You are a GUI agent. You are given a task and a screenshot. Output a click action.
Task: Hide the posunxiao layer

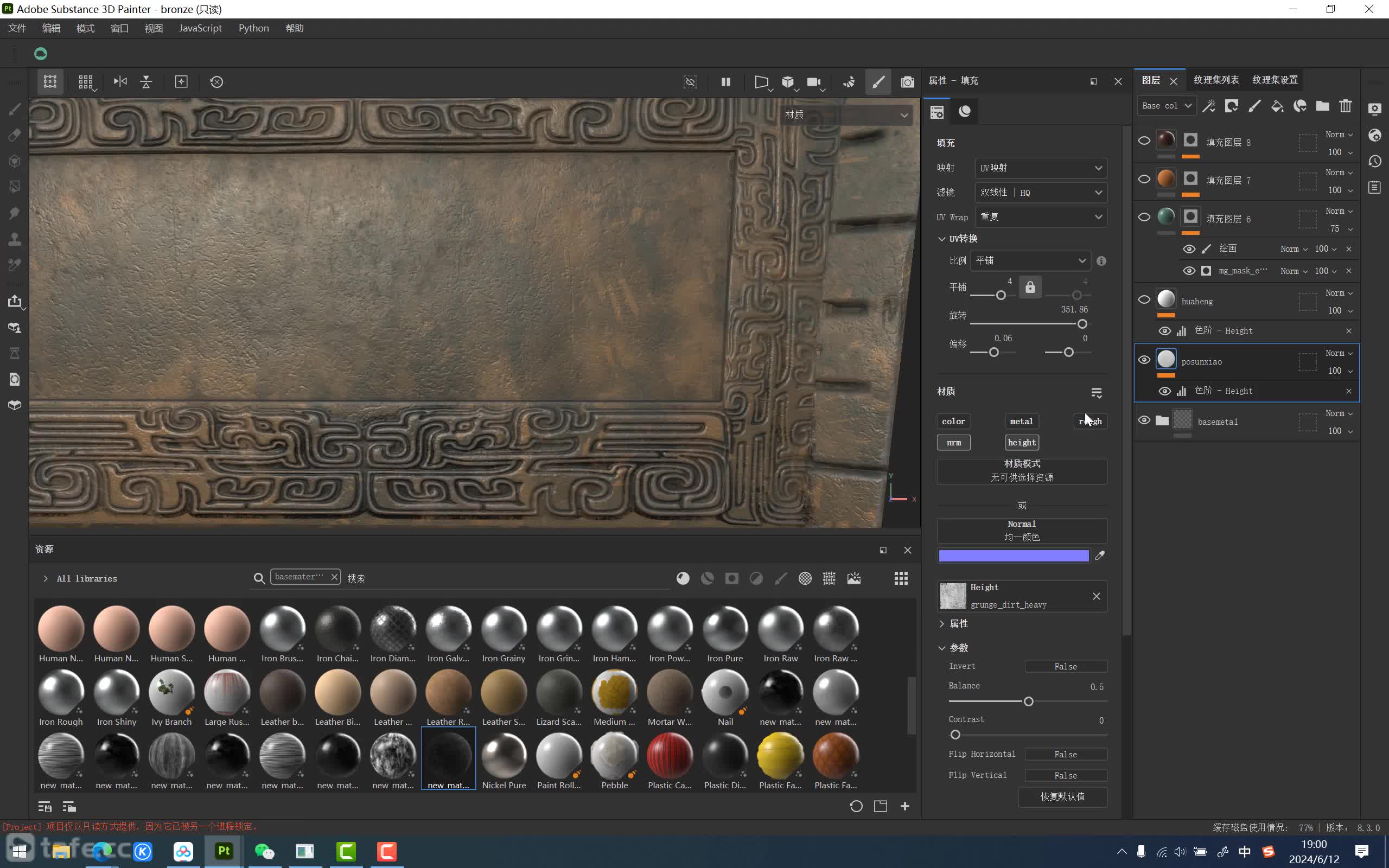point(1143,360)
